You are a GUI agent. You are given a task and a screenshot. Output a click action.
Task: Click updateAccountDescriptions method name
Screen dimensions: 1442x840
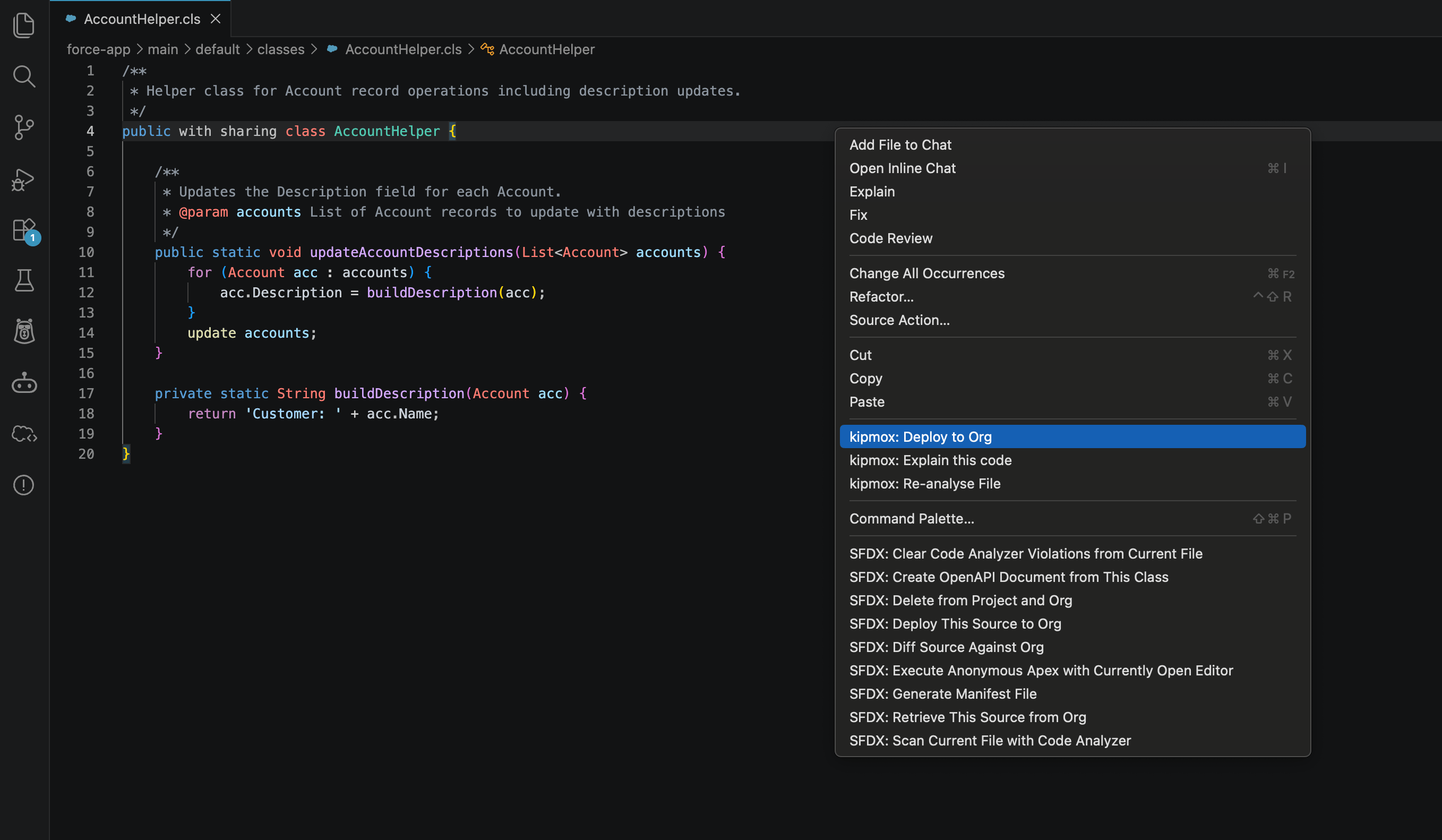tap(411, 252)
